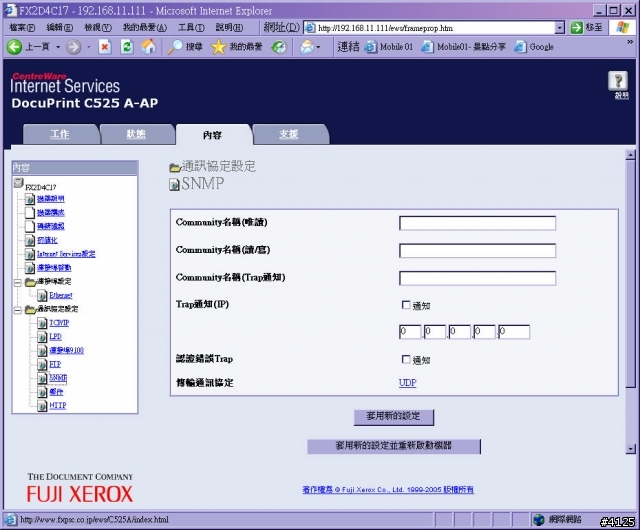640x530 pixels.
Task: Open the Internet Services設定 tree link
Action: click(66, 254)
